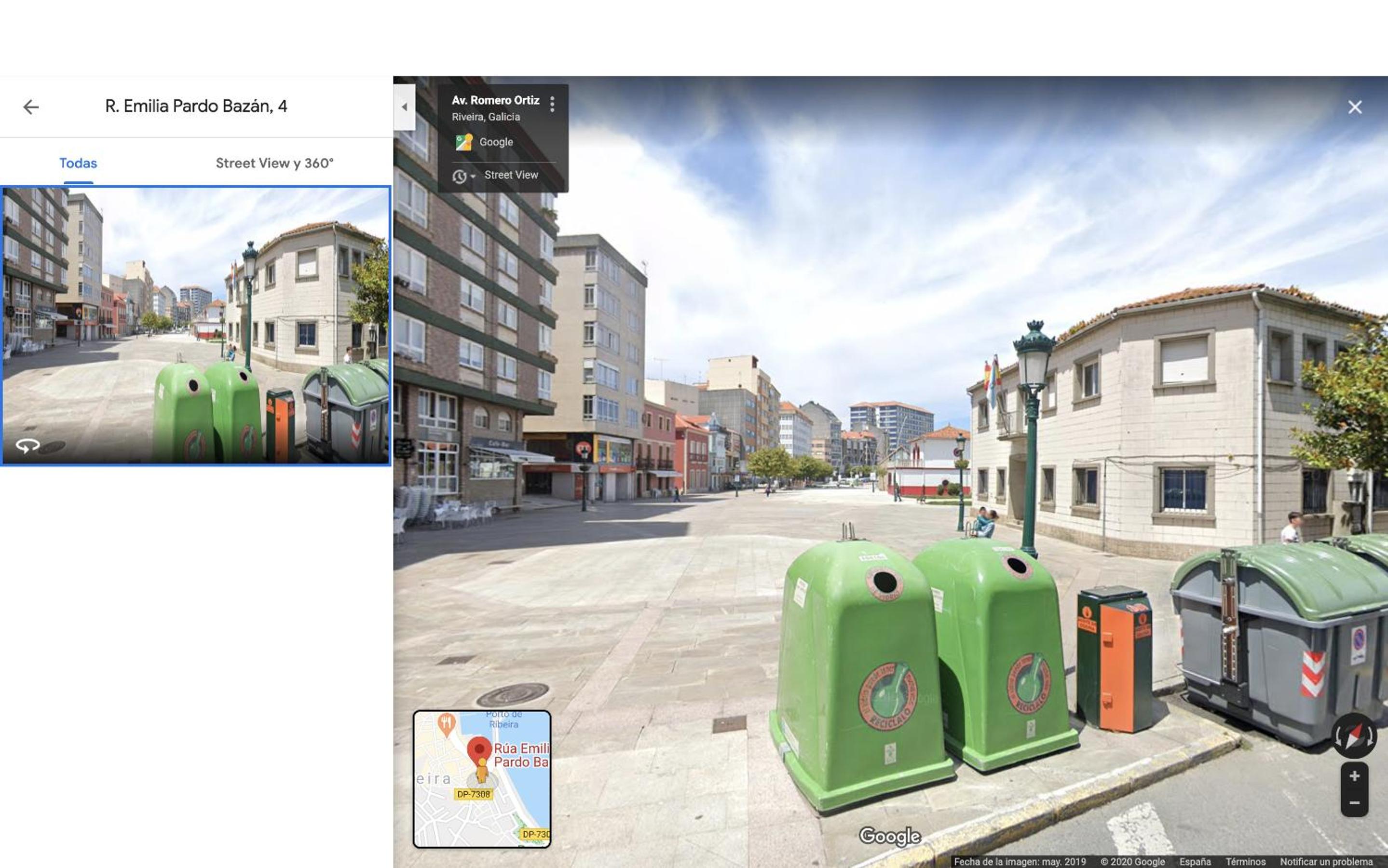Open the time travel clock dropdown

tap(463, 176)
